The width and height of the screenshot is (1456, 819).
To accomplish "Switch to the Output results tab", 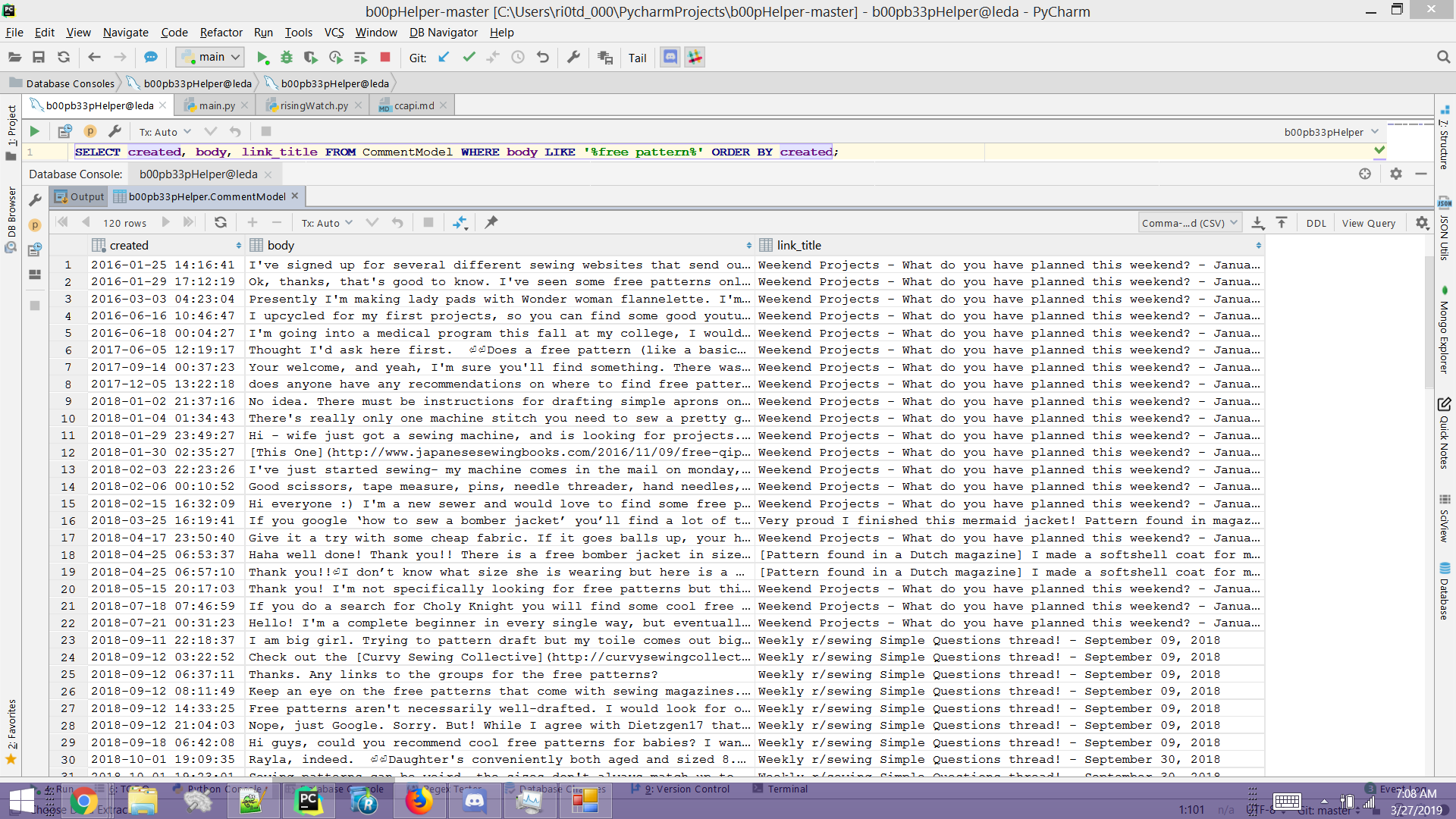I will (x=80, y=196).
